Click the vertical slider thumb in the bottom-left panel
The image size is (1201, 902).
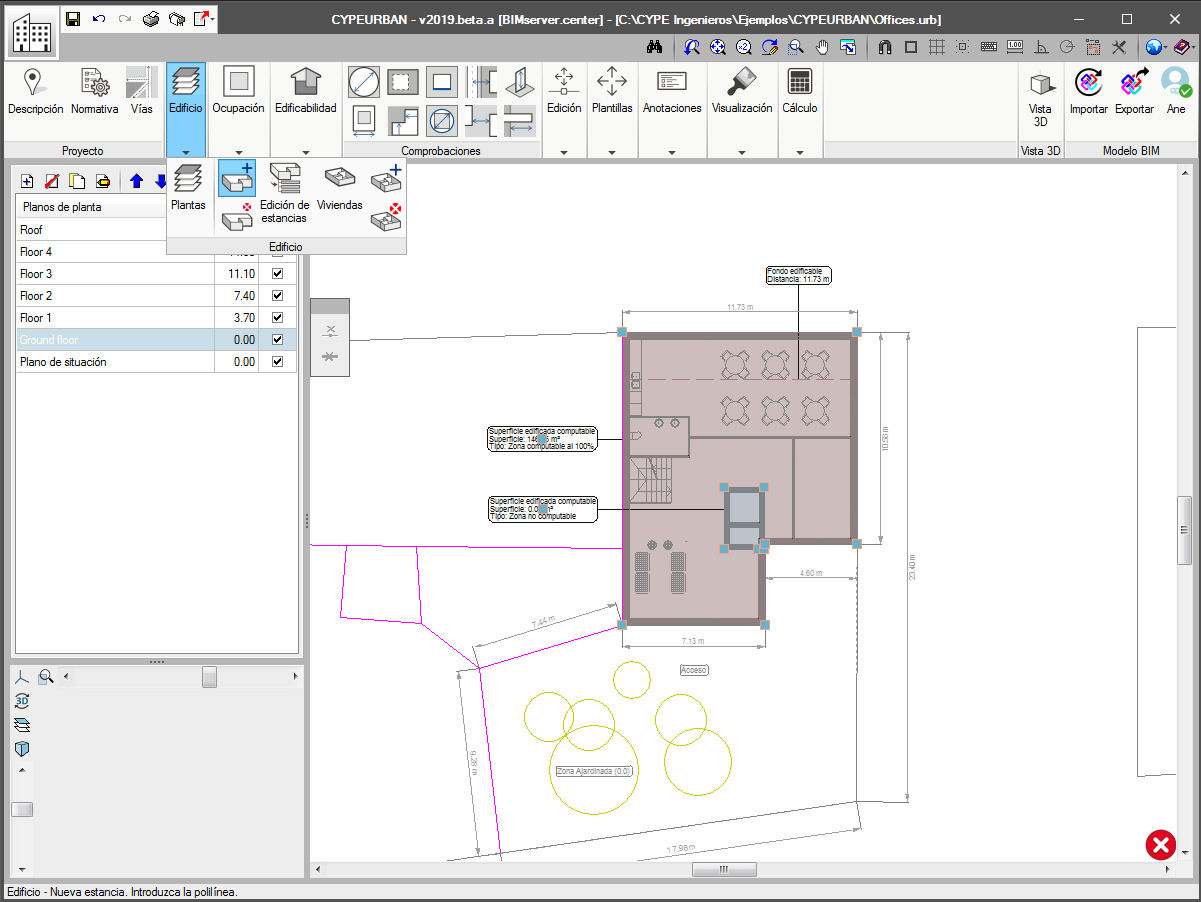coord(22,809)
